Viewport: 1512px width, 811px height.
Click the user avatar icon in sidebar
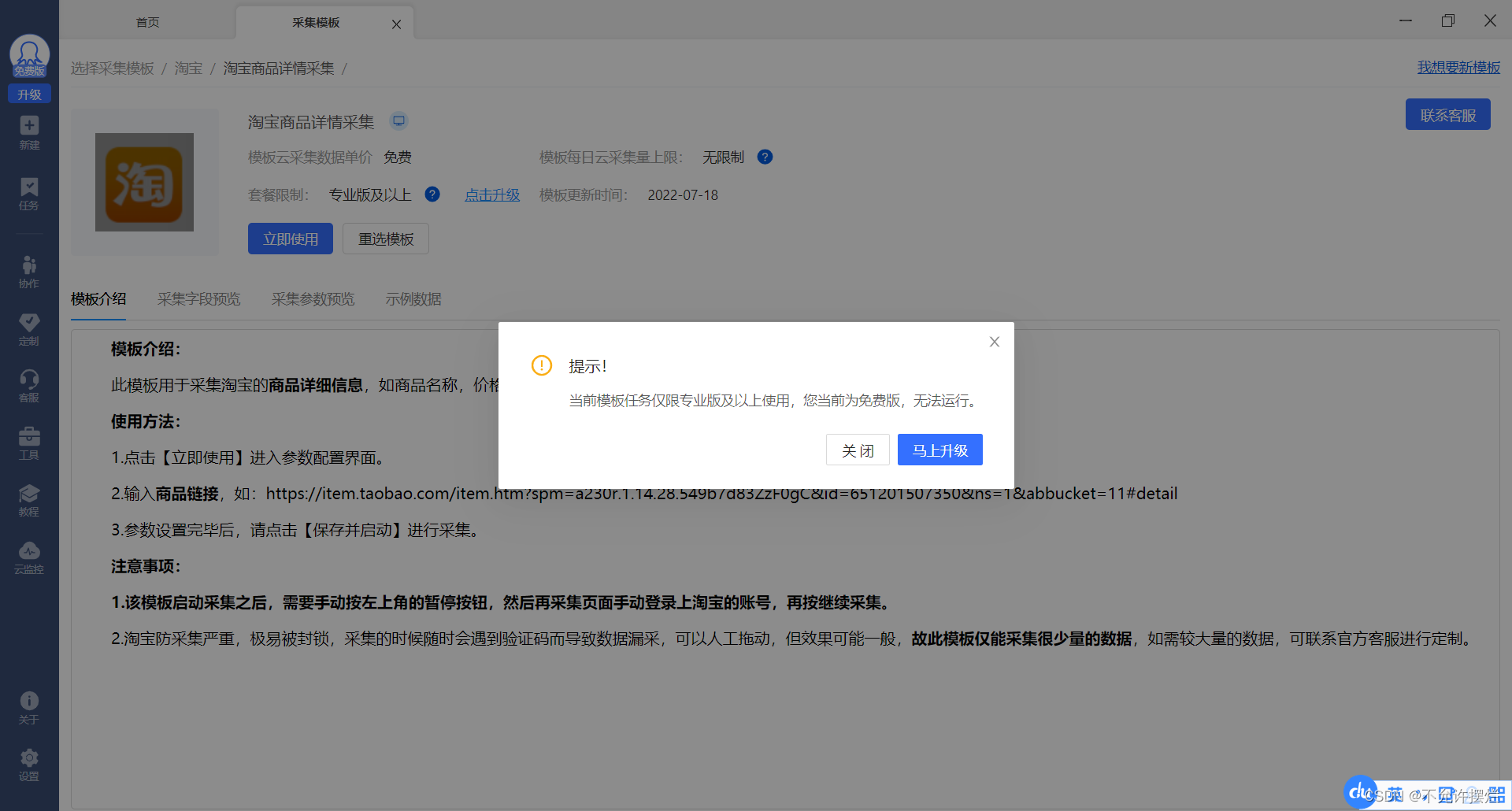tap(29, 55)
